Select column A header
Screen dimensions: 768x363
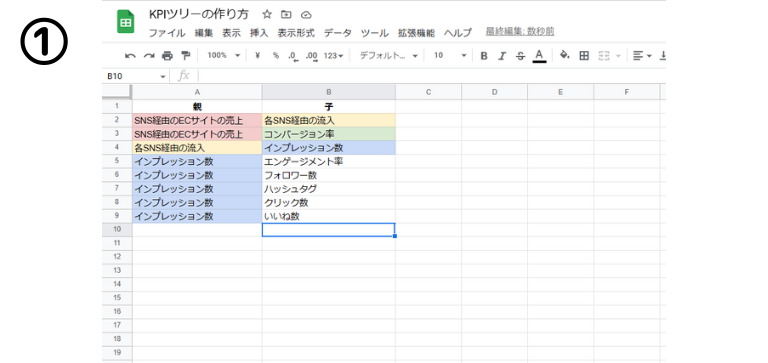pos(197,92)
